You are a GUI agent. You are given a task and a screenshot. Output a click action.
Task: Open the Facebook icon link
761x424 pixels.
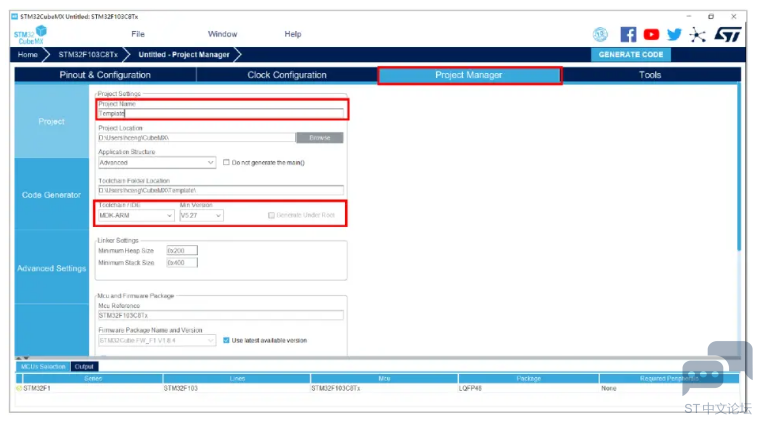click(628, 34)
